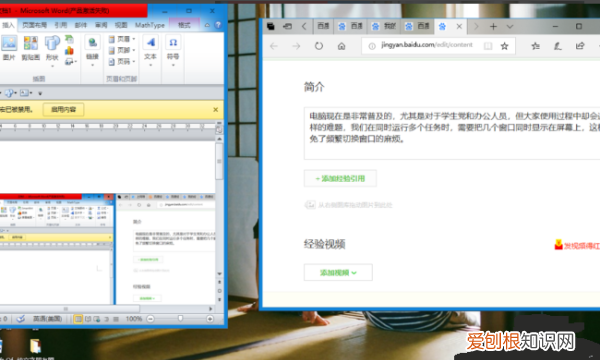Image resolution: width=600 pixels, height=360 pixels.
Task: Click the share icon in browser toolbar
Action: point(580,46)
